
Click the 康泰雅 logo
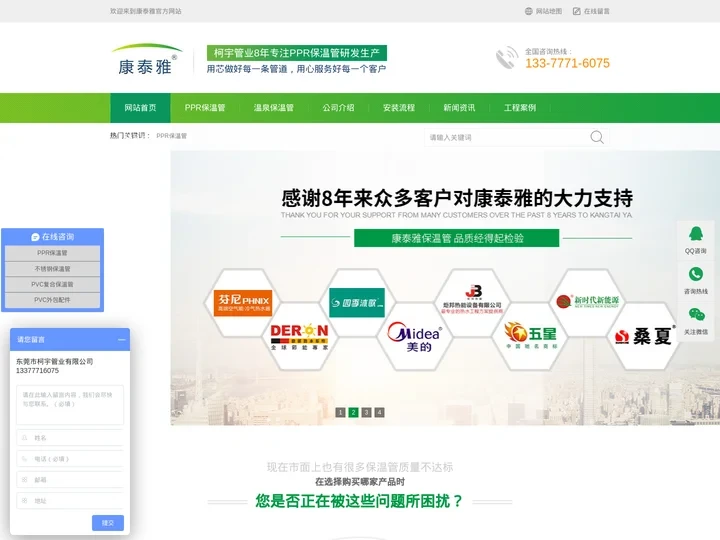point(146,60)
